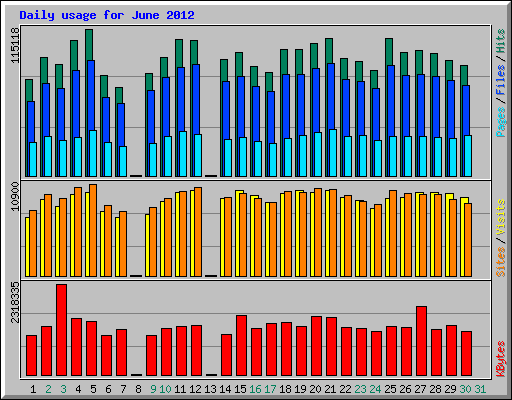
Task: Click day label 23 on the axis
Action: (x=360, y=389)
